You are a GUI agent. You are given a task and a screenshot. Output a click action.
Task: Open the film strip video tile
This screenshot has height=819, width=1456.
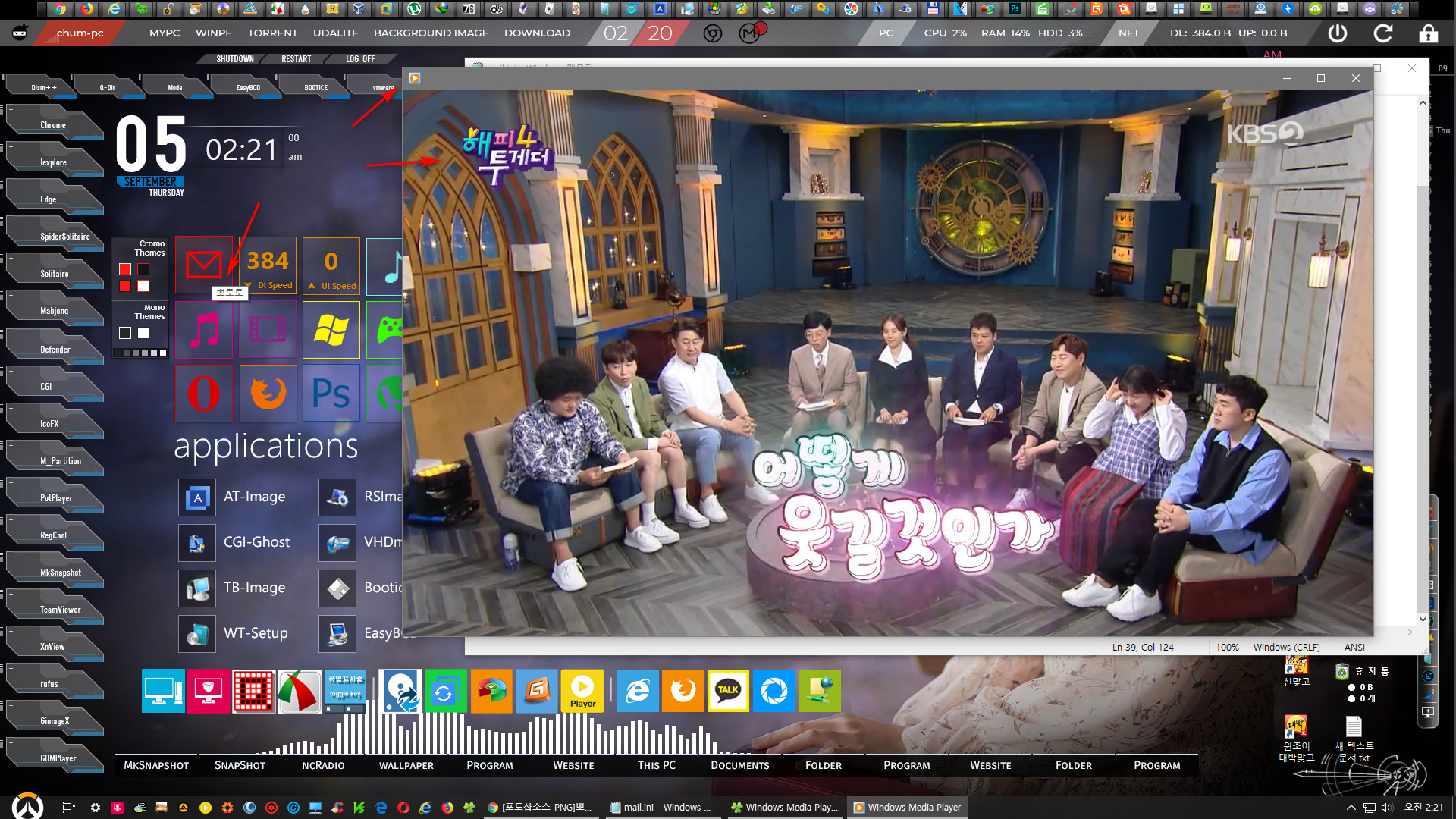[x=268, y=330]
